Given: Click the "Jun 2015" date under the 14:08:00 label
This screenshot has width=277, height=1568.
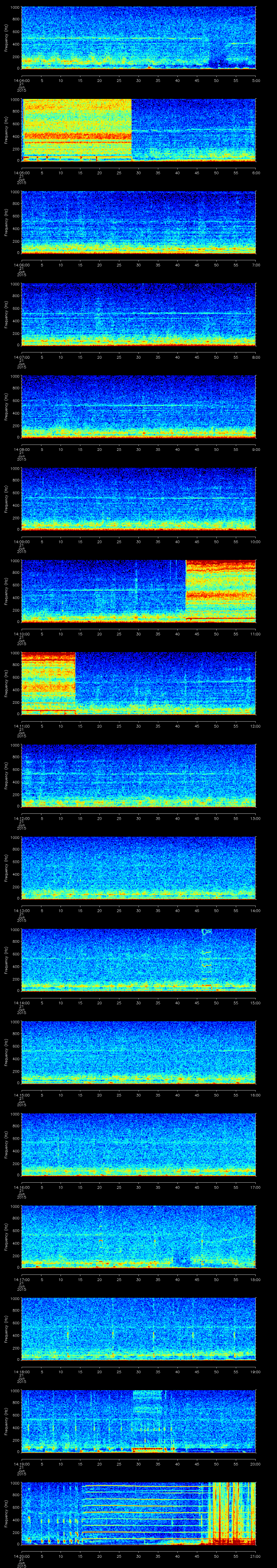Looking at the screenshot, I should [21, 458].
